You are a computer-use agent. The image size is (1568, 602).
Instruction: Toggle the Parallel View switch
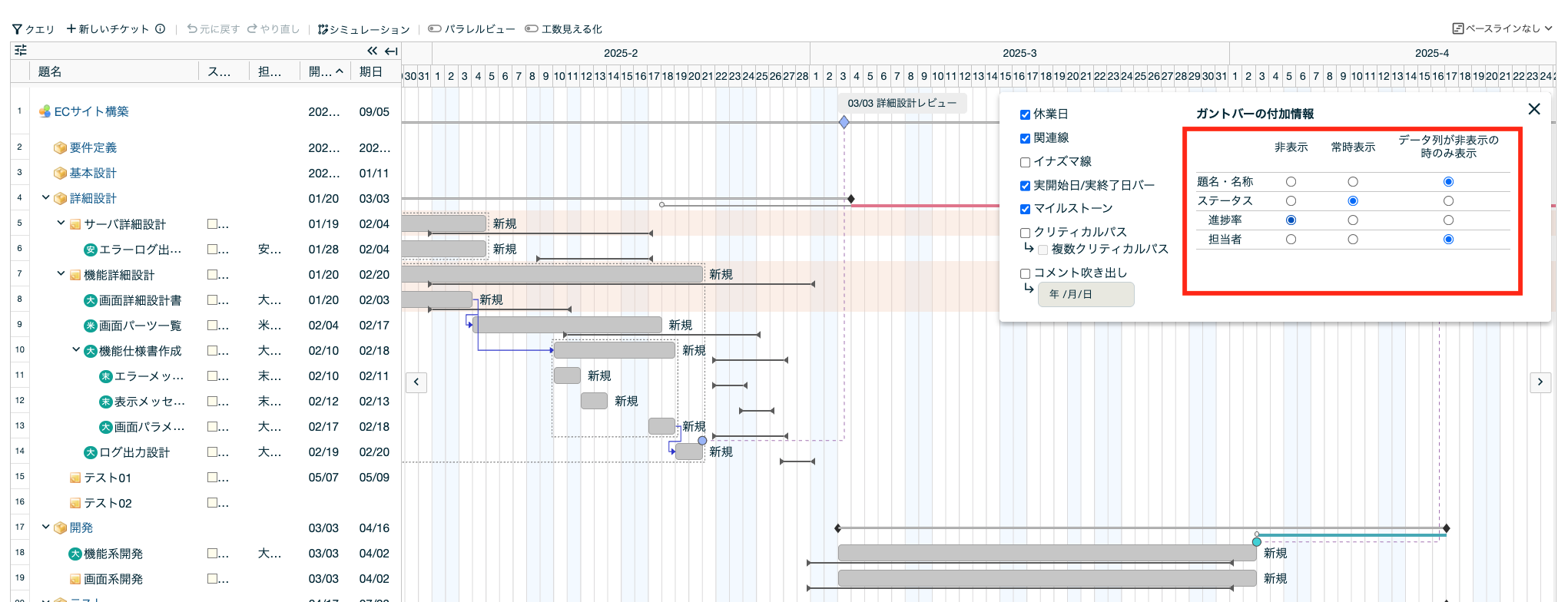pos(435,29)
